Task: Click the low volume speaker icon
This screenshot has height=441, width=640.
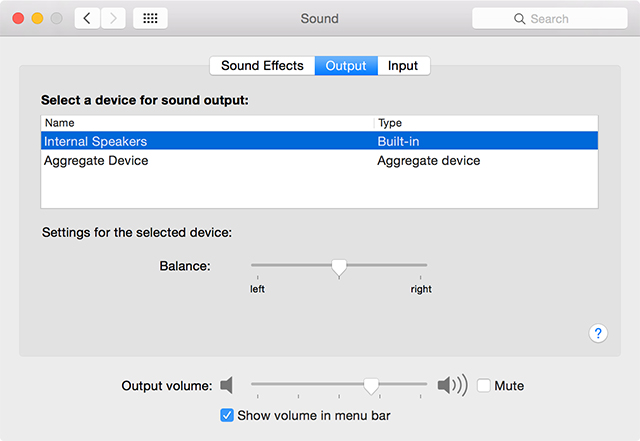Action: tap(227, 385)
